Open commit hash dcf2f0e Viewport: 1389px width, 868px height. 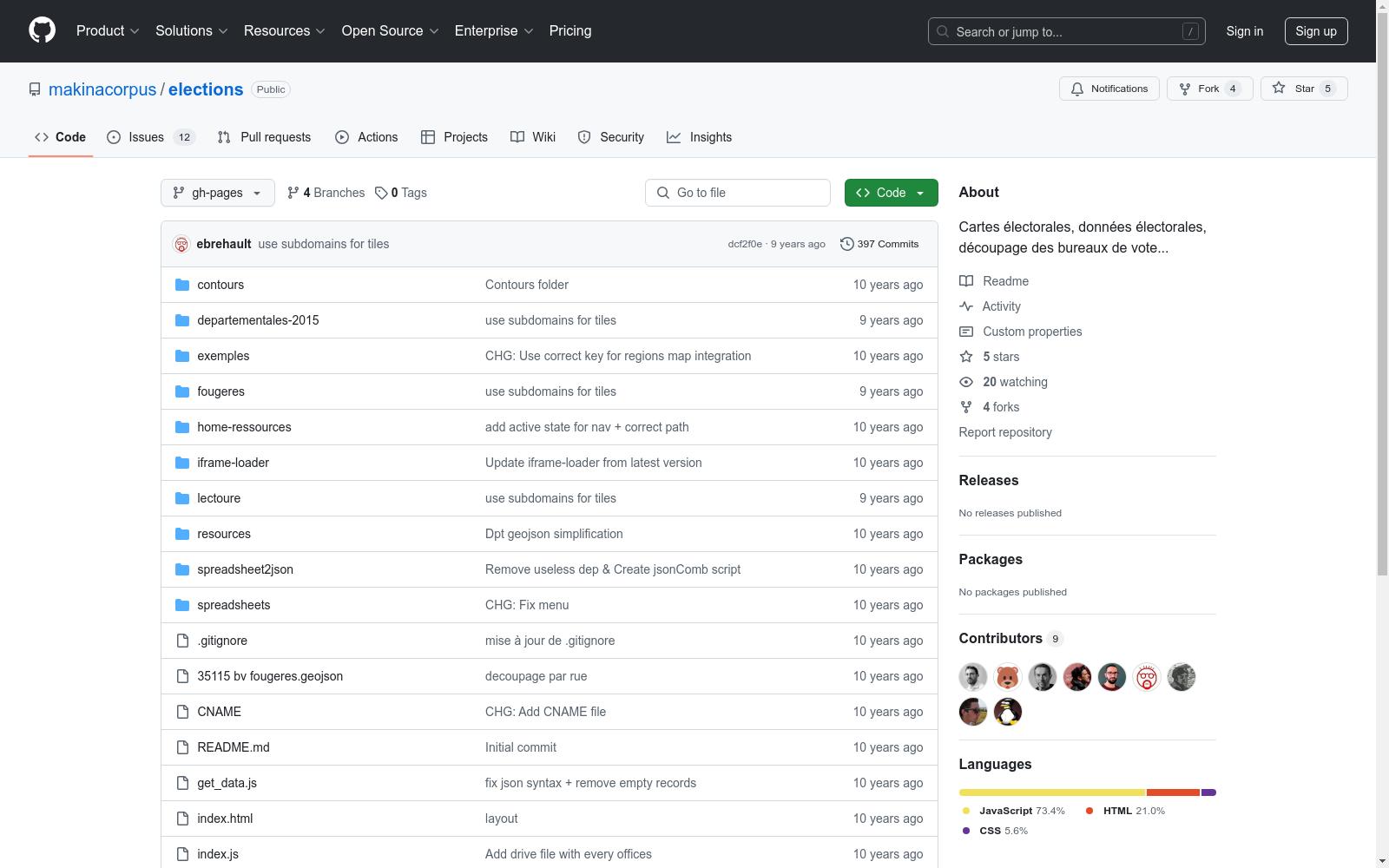pos(745,244)
